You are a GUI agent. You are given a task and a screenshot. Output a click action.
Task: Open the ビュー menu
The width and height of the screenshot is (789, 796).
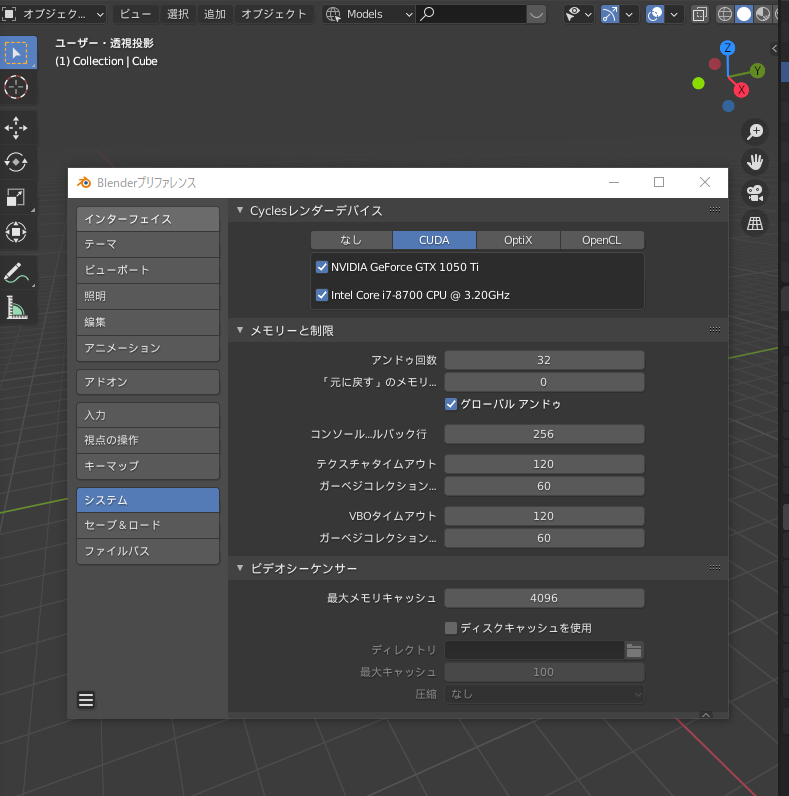tap(136, 14)
